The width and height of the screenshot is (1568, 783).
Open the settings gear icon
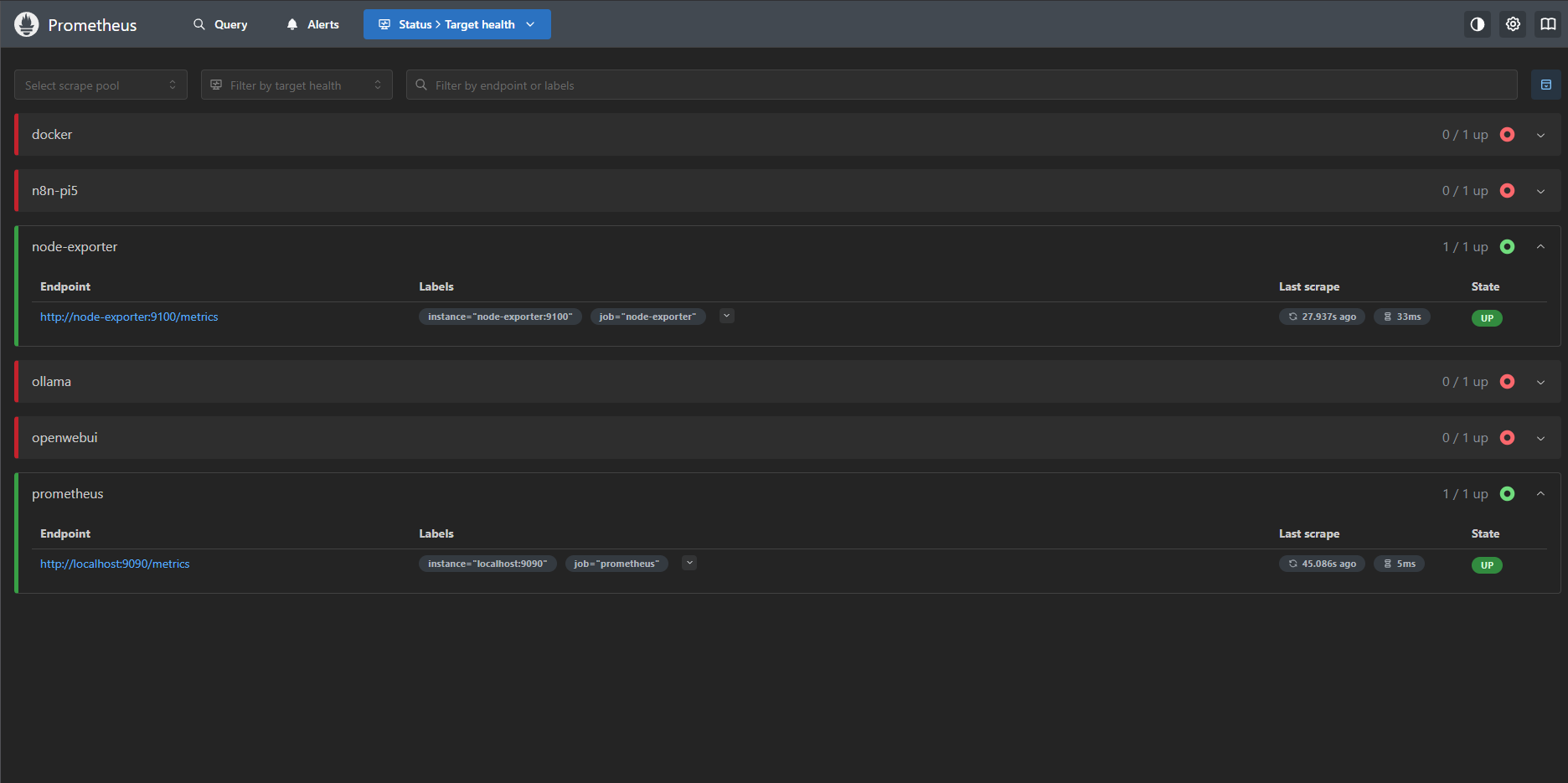pyautogui.click(x=1513, y=24)
